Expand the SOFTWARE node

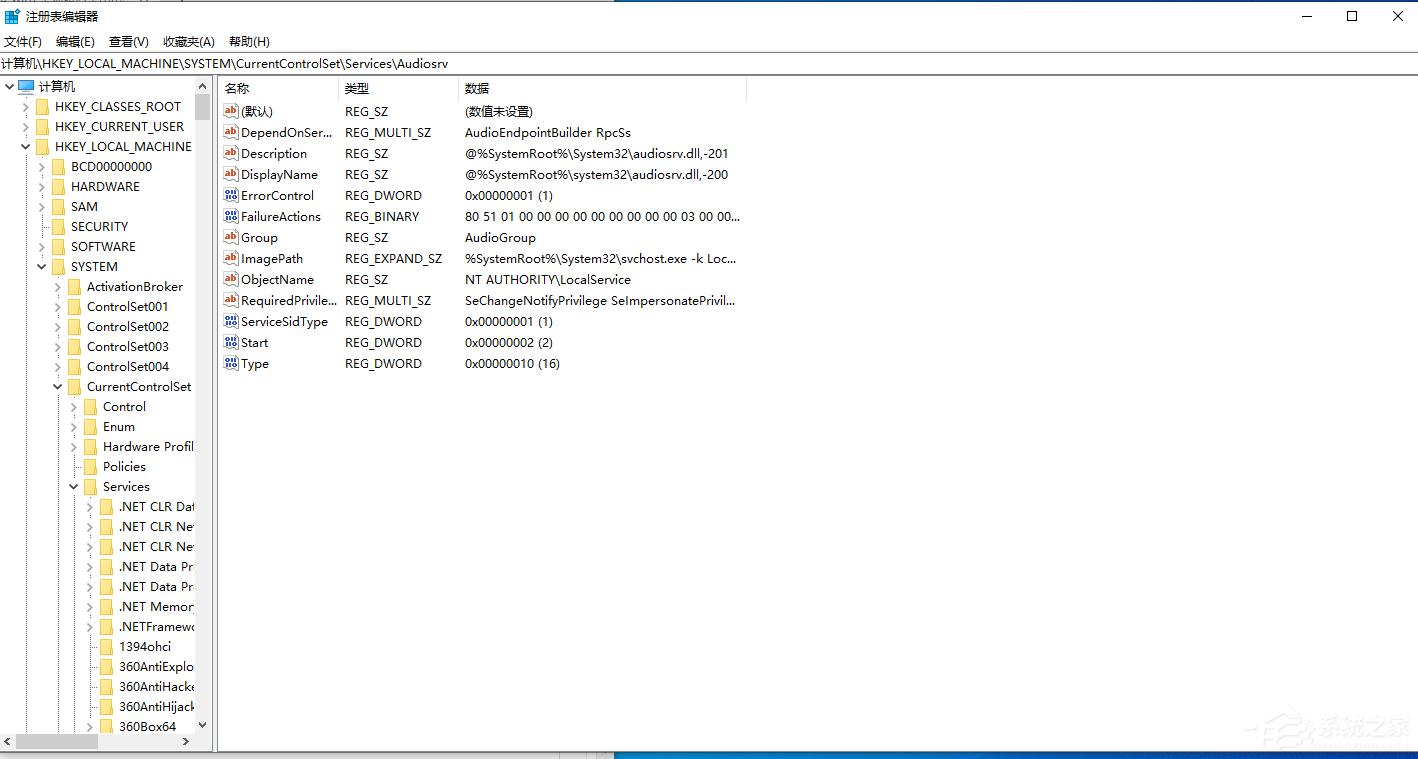(41, 246)
